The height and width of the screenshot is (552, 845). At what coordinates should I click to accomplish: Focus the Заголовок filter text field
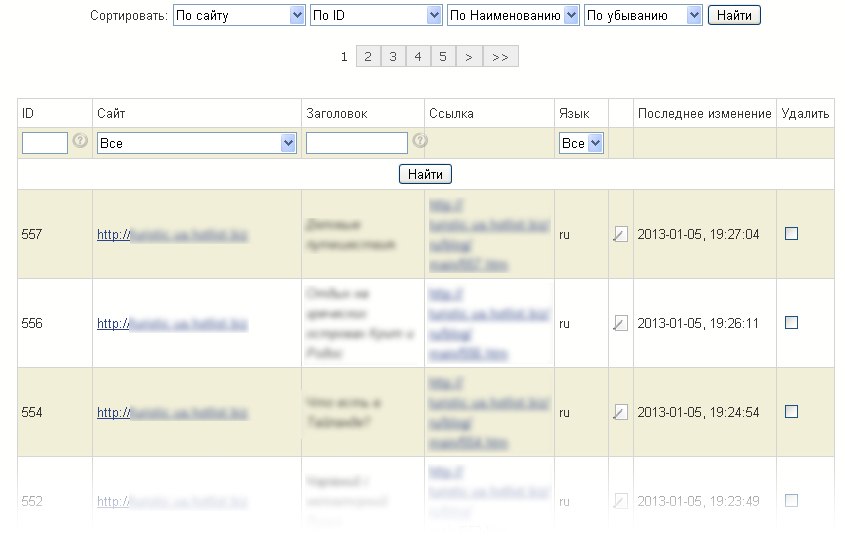point(356,144)
